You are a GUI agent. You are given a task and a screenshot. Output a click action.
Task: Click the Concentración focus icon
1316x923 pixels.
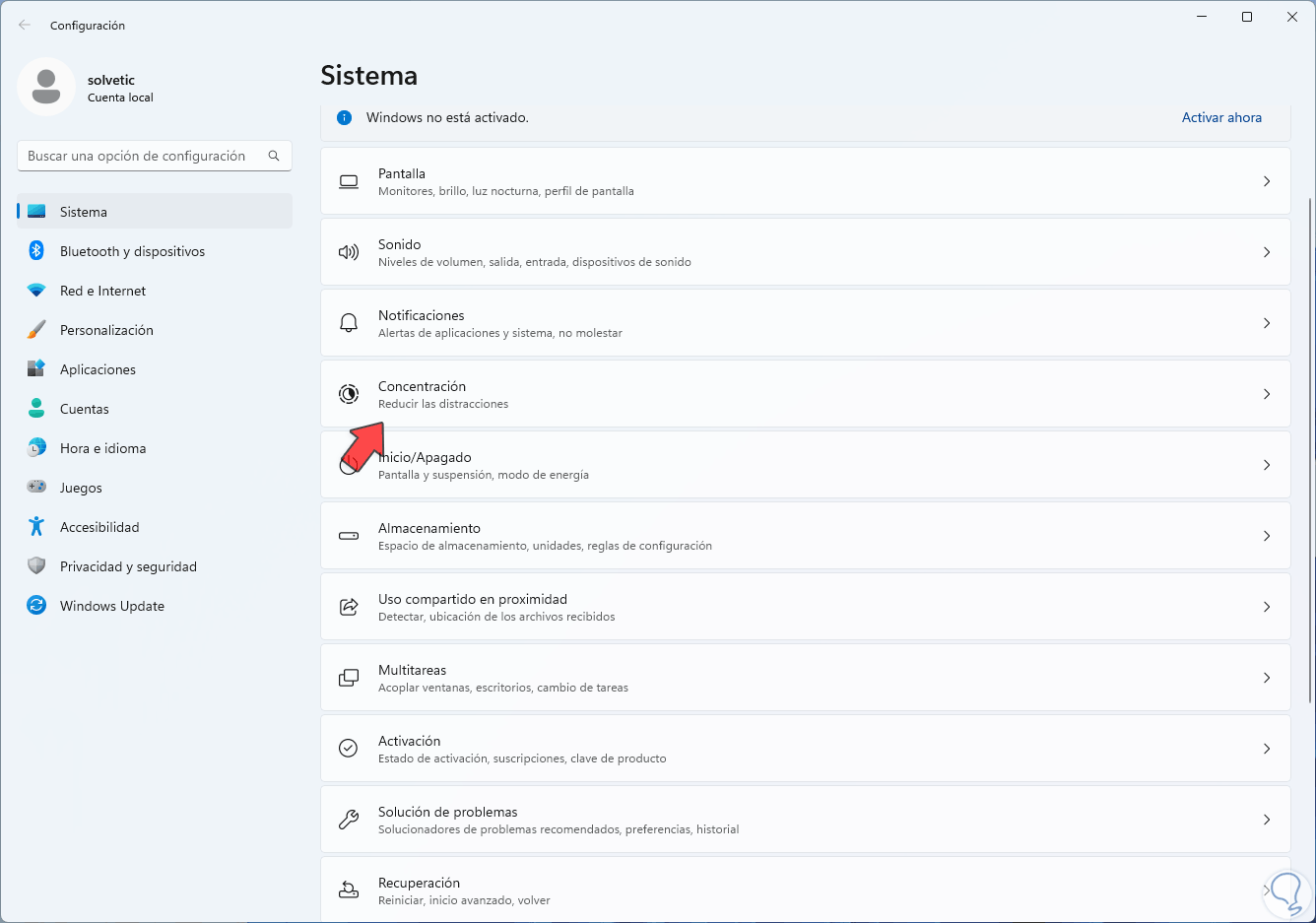pos(349,394)
